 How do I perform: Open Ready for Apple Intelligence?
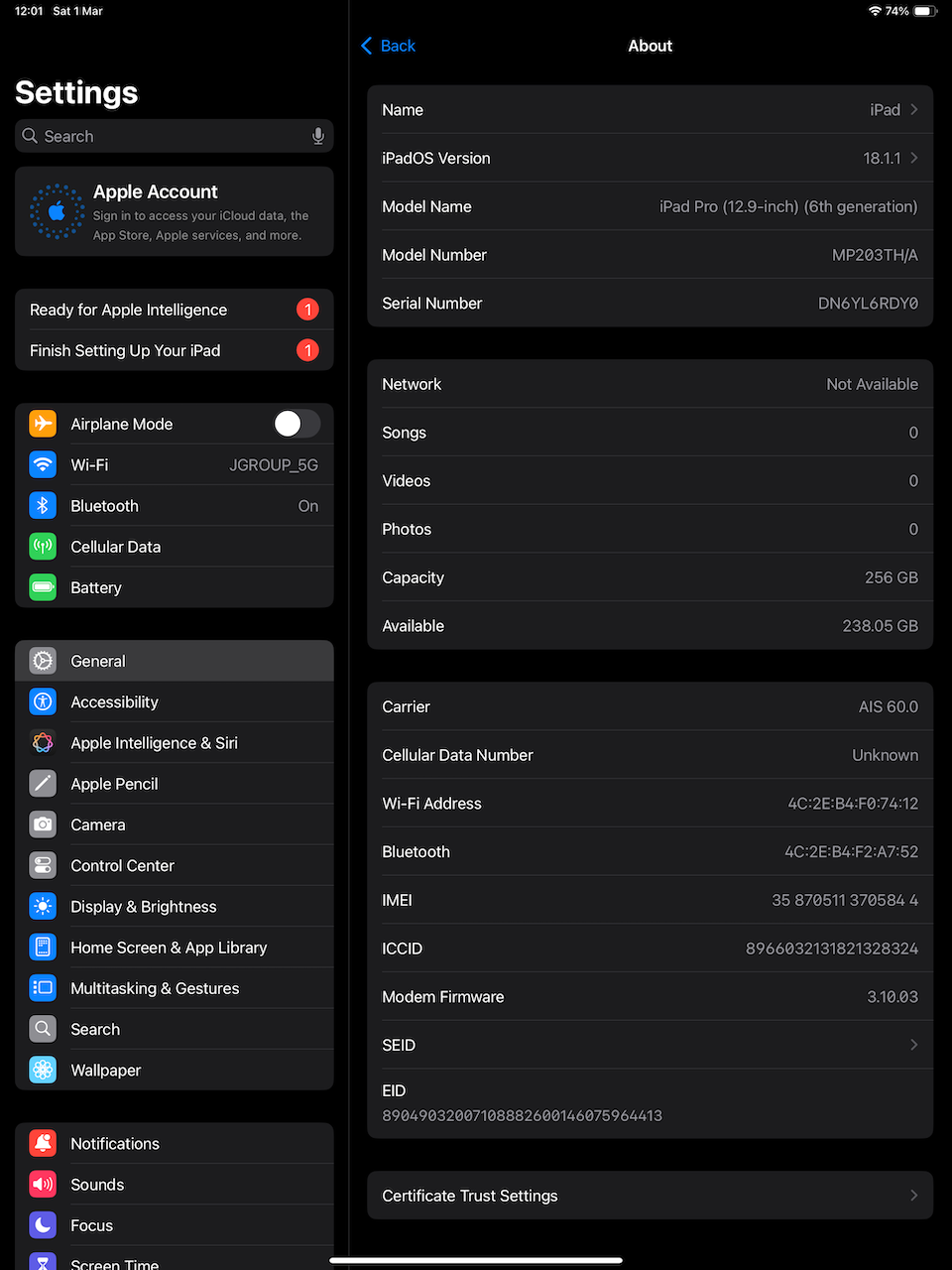(175, 310)
